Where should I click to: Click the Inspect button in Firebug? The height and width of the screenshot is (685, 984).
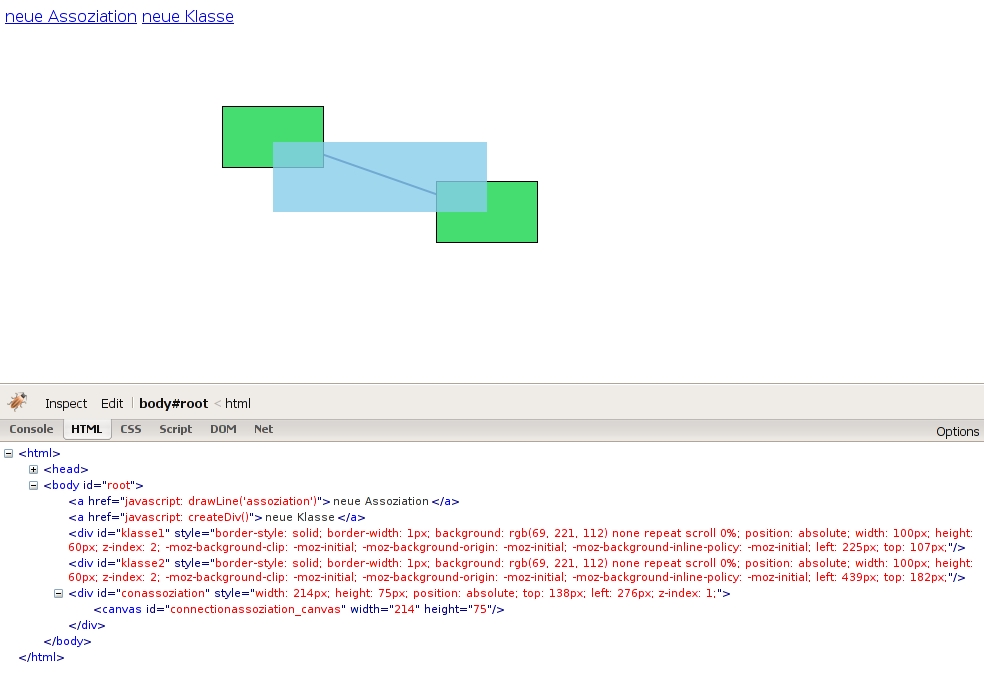(66, 403)
